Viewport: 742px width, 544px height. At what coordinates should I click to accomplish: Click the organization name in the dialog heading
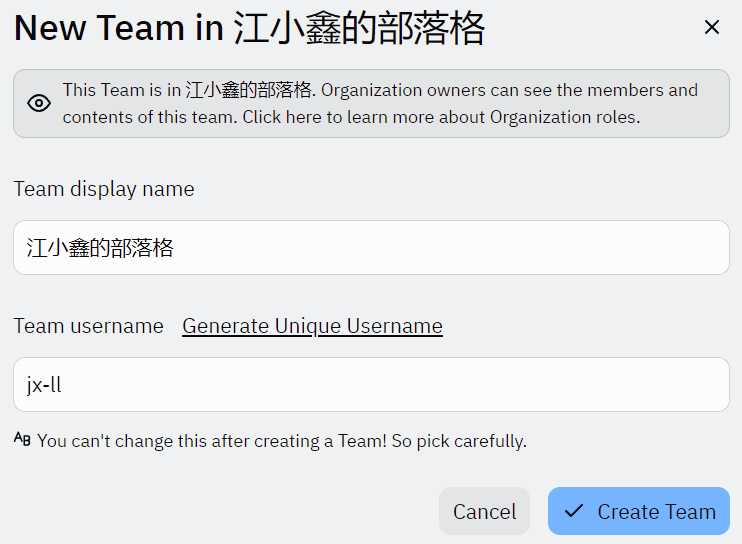[360, 28]
